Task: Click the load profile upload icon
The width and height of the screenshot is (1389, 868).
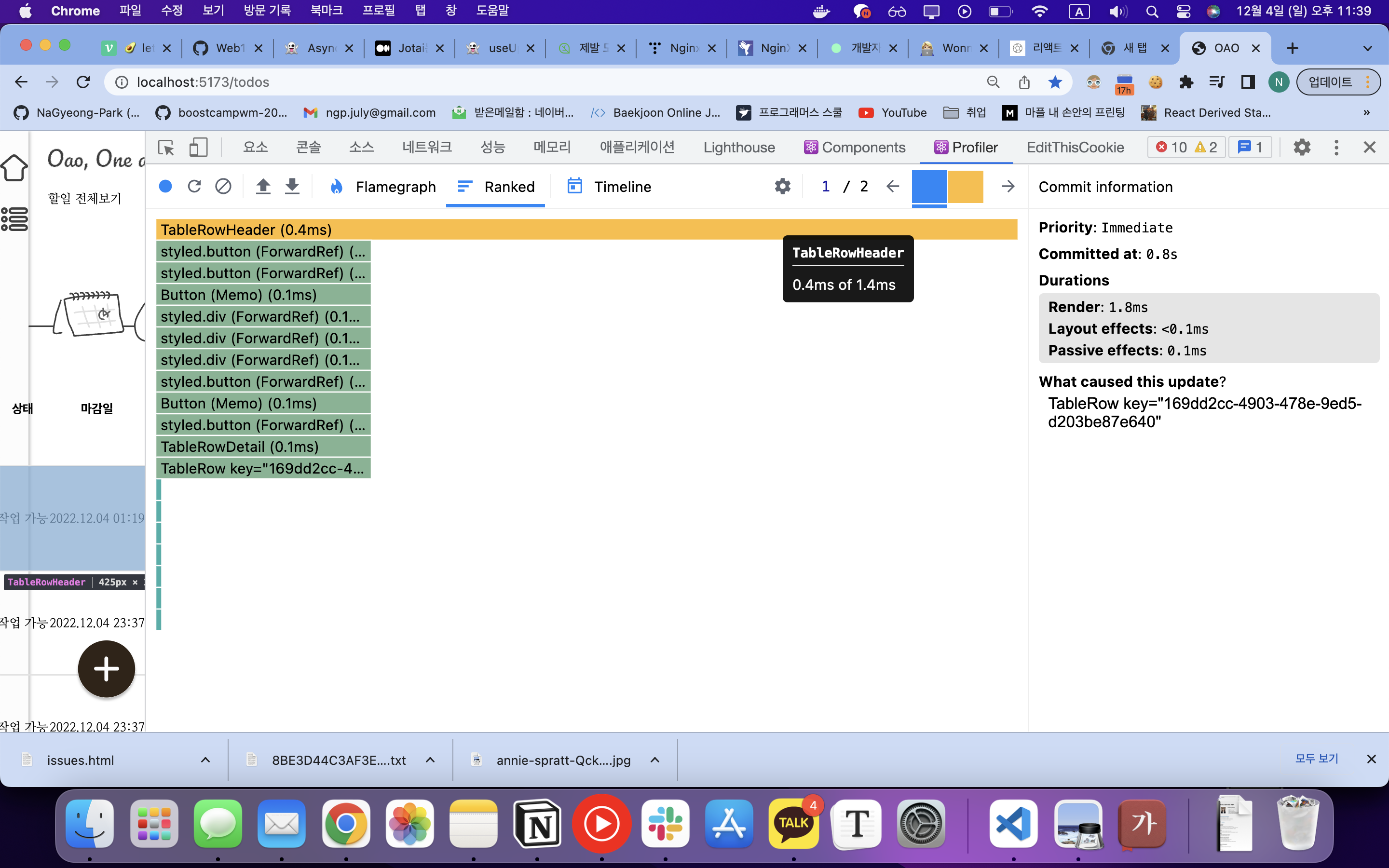Action: [x=263, y=186]
